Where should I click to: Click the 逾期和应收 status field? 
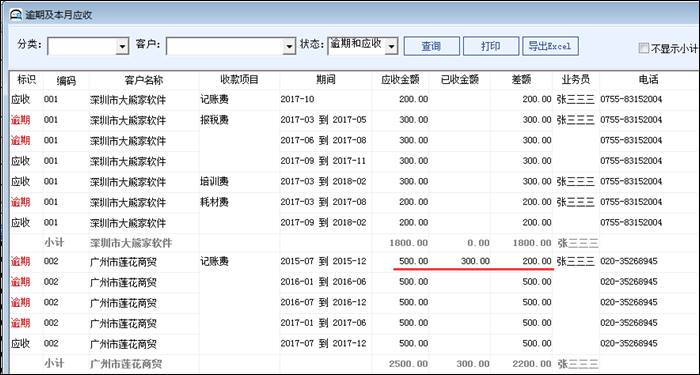356,46
